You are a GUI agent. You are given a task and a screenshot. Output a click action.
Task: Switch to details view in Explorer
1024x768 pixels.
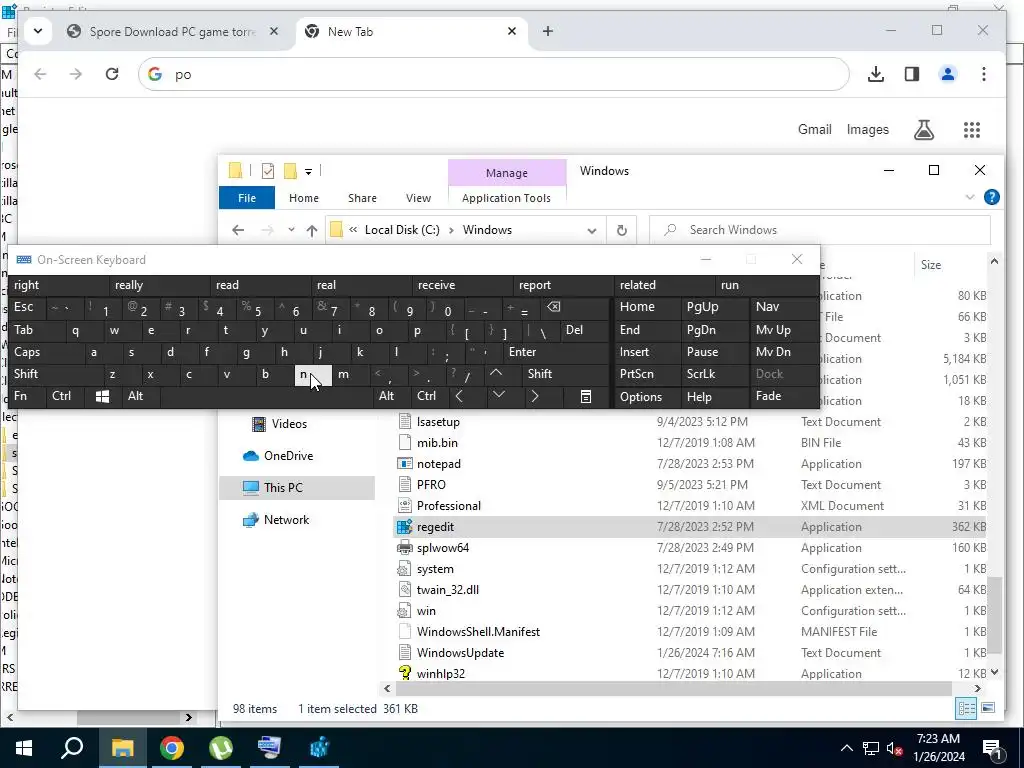coord(966,708)
